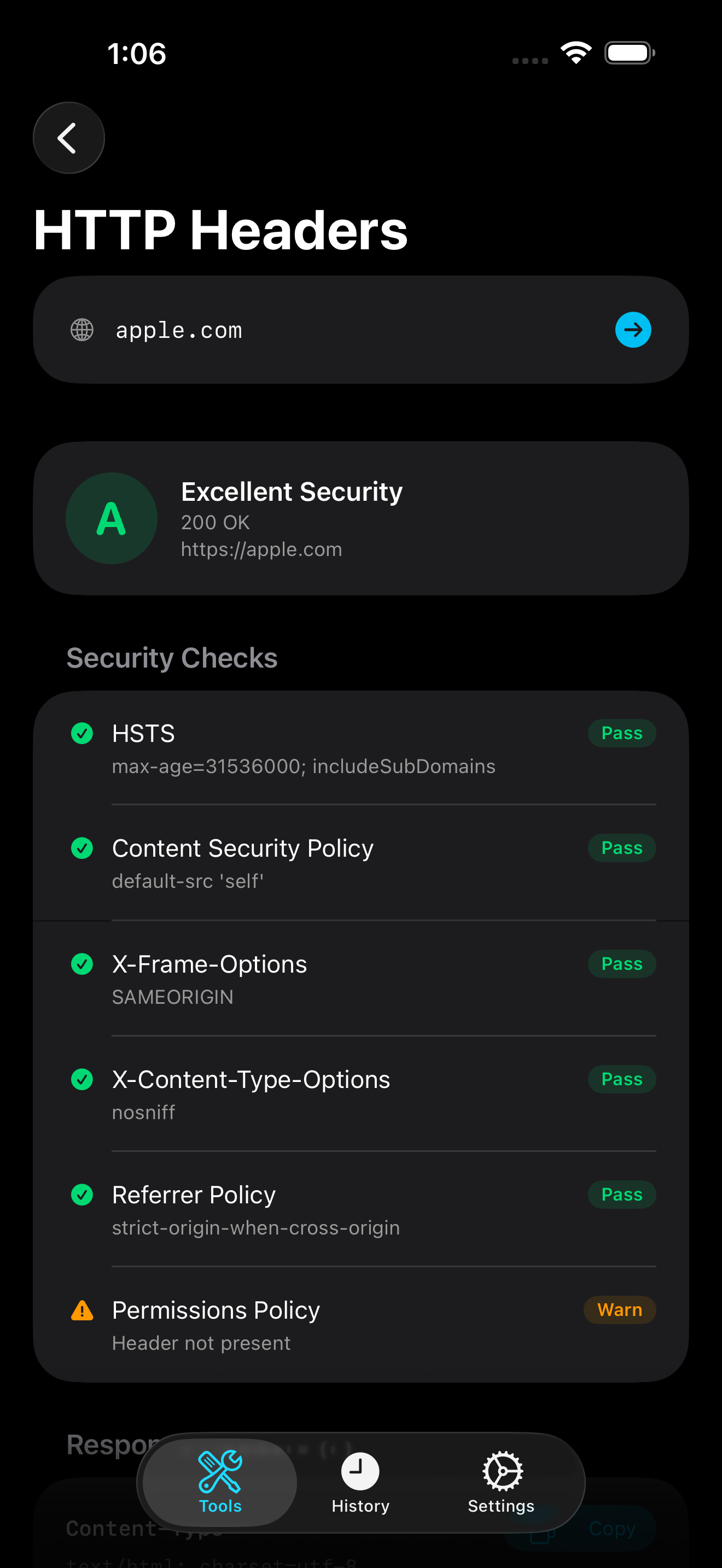This screenshot has width=722, height=1568.
Task: Click the globe icon in URL field
Action: click(82, 330)
